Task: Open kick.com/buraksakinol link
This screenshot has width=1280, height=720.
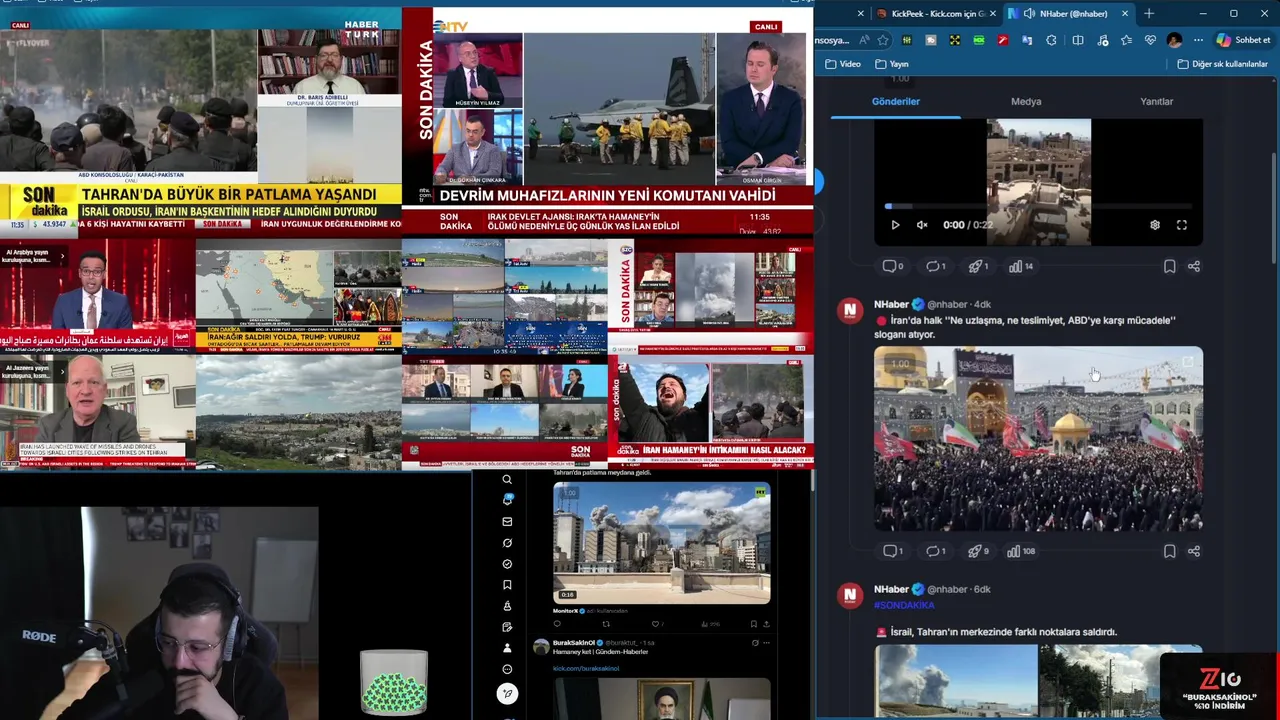Action: click(586, 668)
